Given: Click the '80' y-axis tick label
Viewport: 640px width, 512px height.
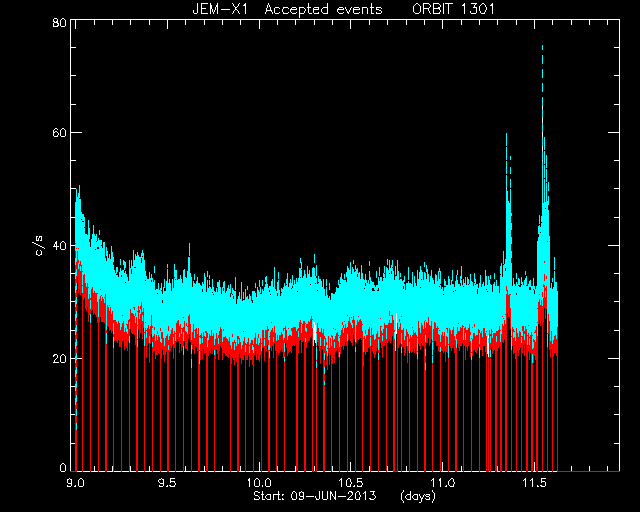Looking at the screenshot, I should pyautogui.click(x=59, y=22).
